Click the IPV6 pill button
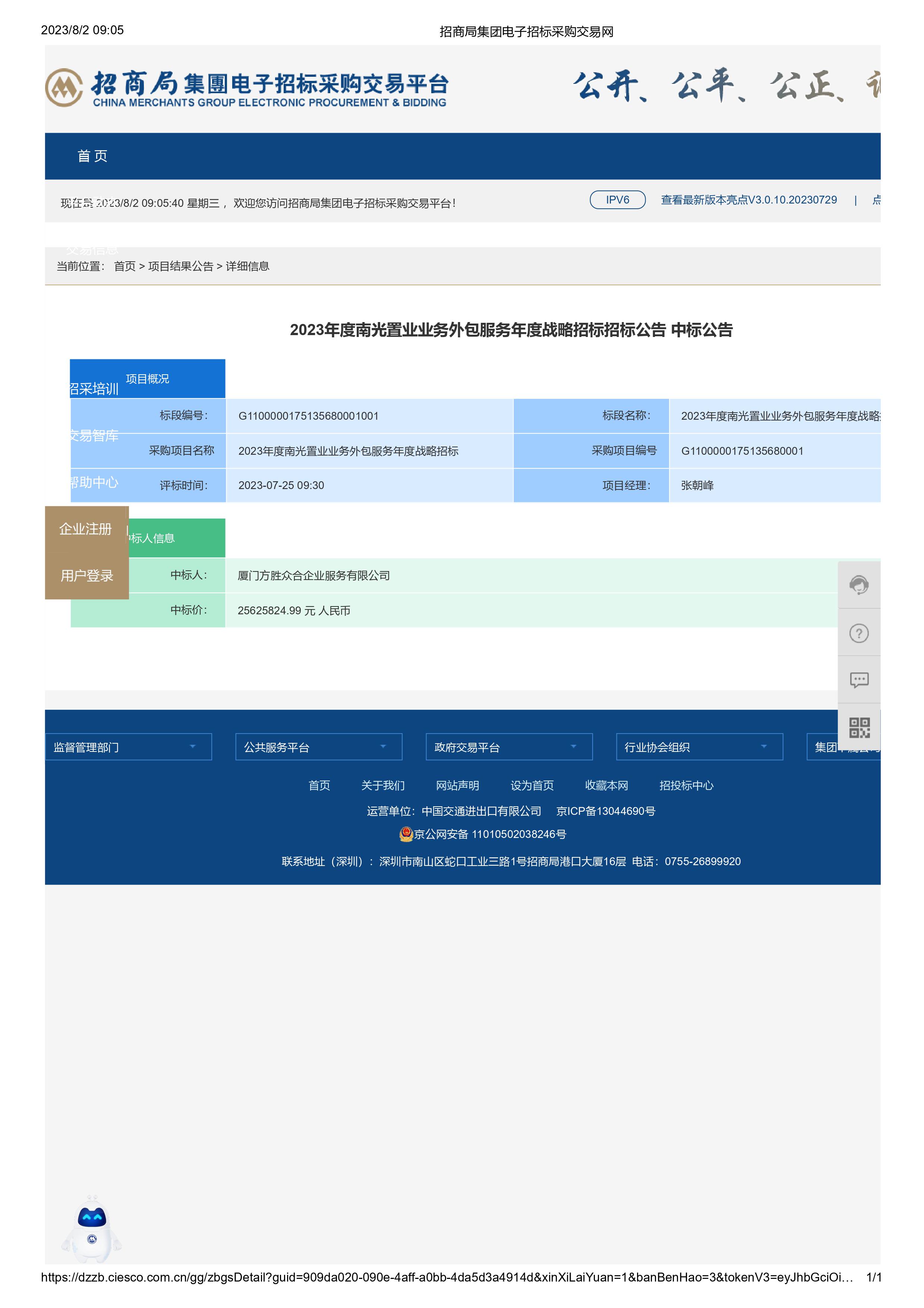The width and height of the screenshot is (924, 1308). pyautogui.click(x=618, y=200)
